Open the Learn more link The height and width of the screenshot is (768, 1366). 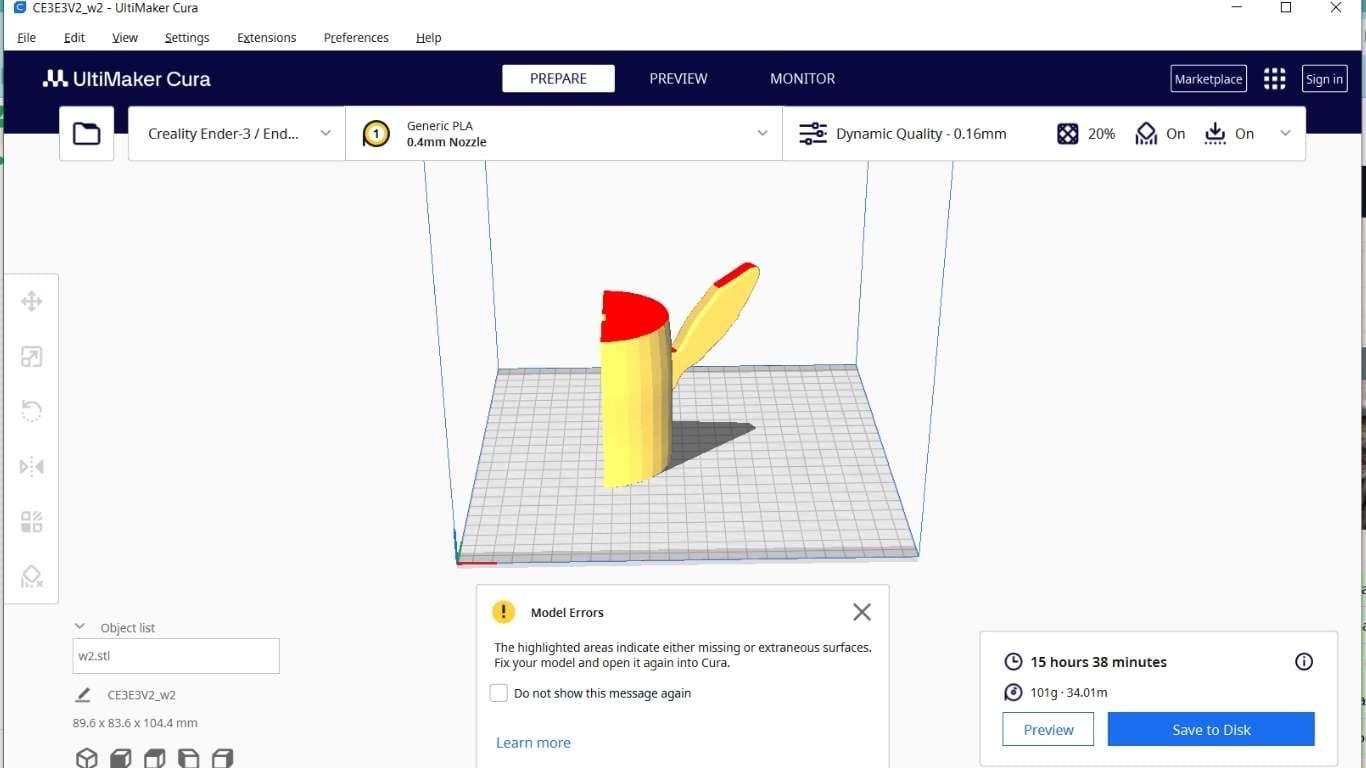[x=533, y=743]
